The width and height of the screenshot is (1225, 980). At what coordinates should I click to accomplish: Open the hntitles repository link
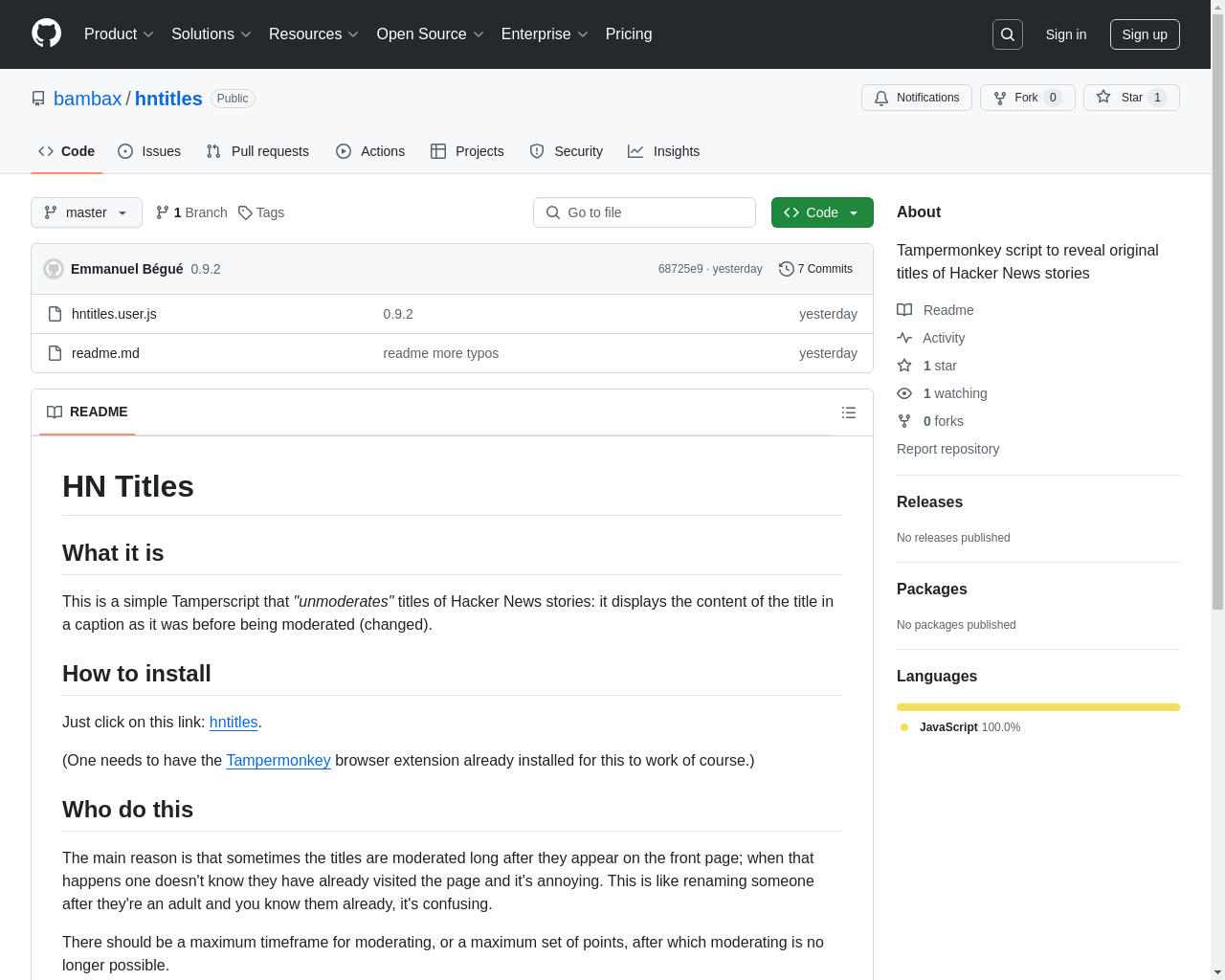coord(168,99)
